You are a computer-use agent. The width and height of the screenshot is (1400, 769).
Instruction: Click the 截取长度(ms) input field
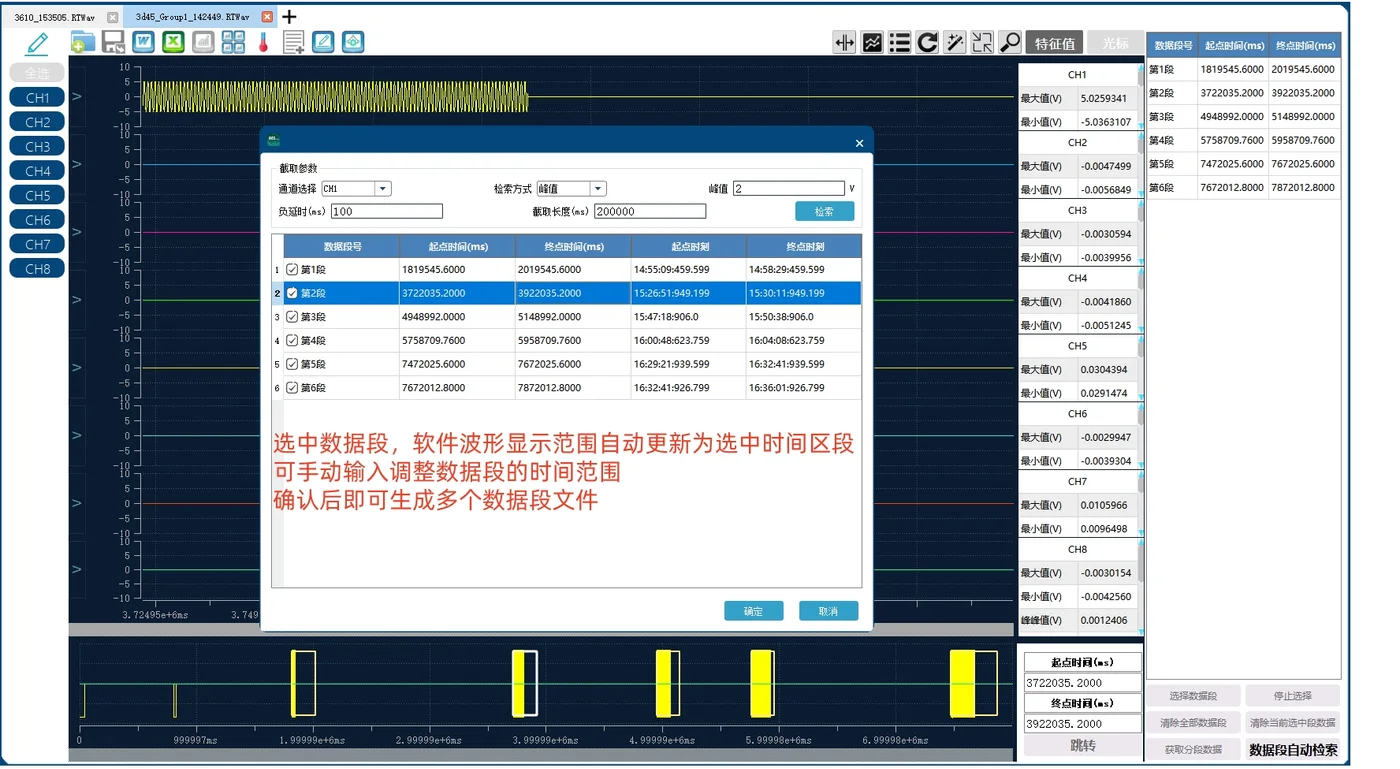coord(650,211)
